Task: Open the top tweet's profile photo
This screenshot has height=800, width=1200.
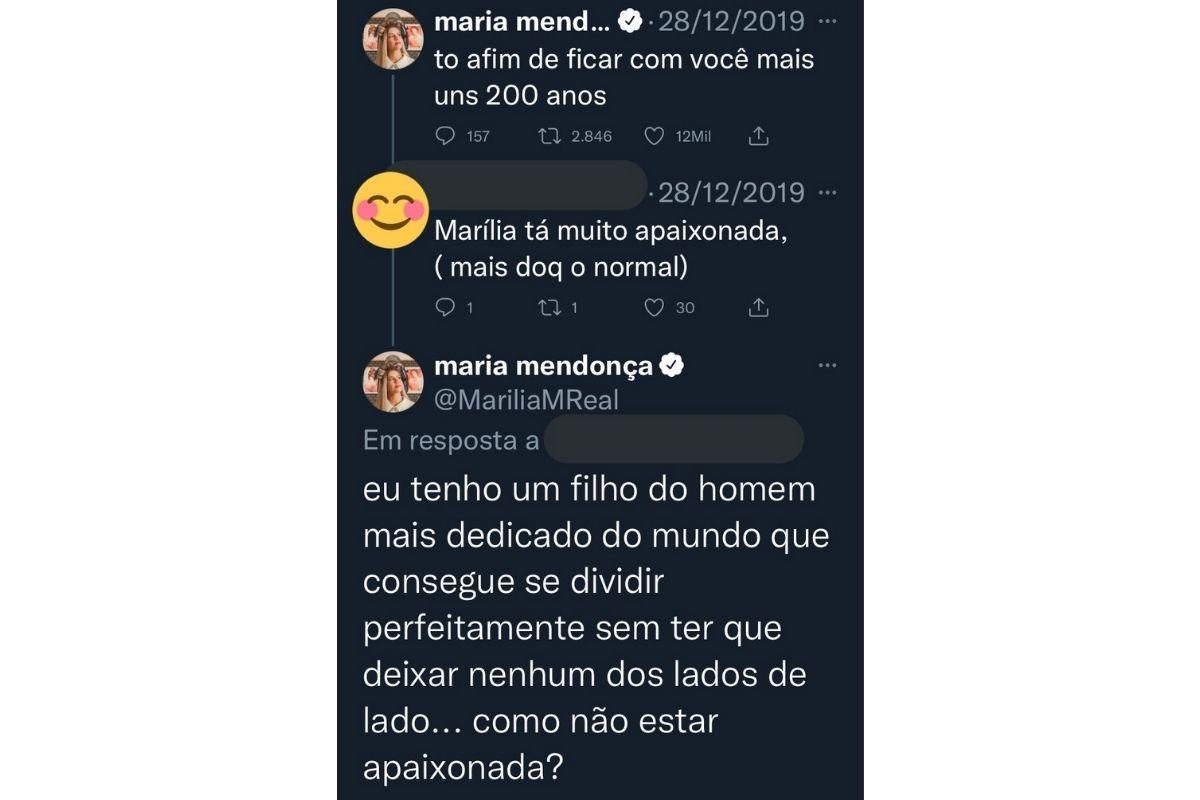Action: click(393, 39)
